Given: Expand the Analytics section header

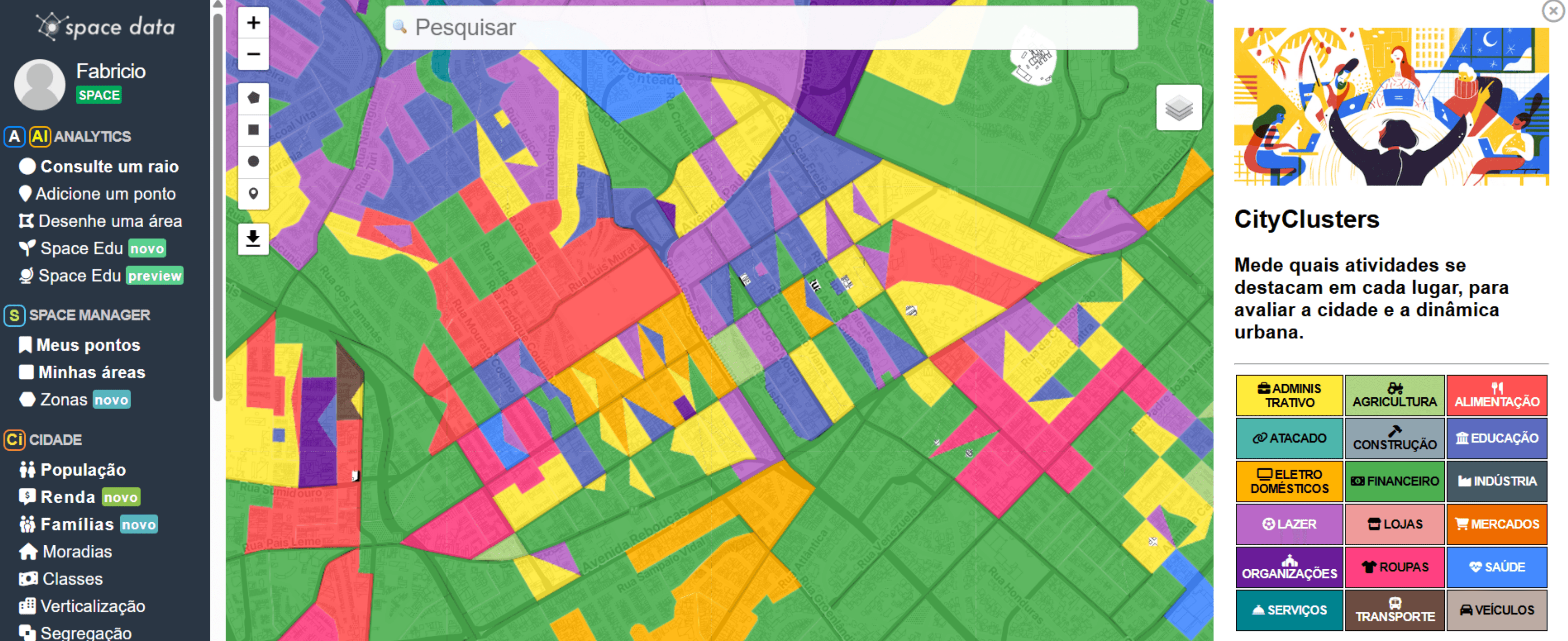Looking at the screenshot, I should [x=91, y=136].
